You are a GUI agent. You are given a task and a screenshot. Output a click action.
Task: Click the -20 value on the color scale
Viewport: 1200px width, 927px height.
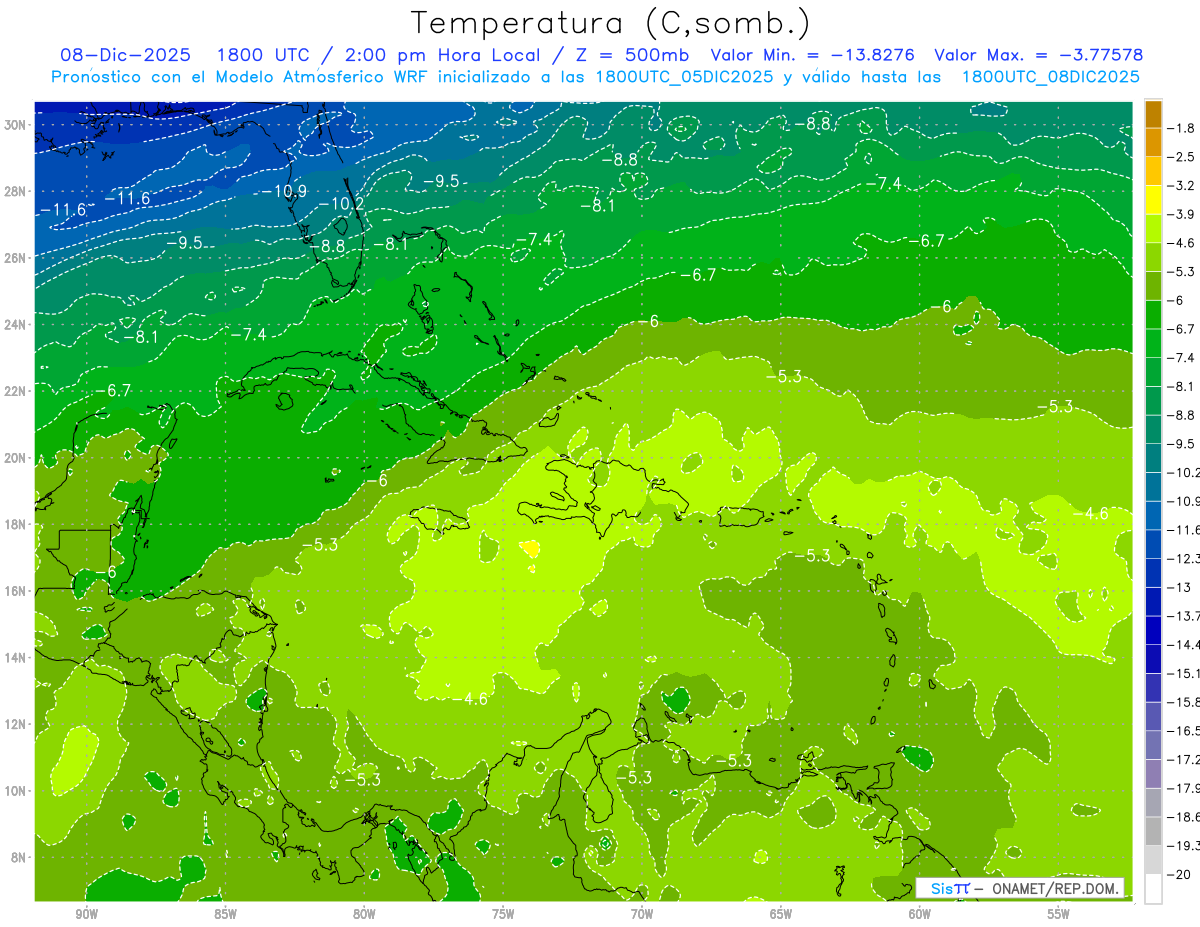tap(1178, 875)
